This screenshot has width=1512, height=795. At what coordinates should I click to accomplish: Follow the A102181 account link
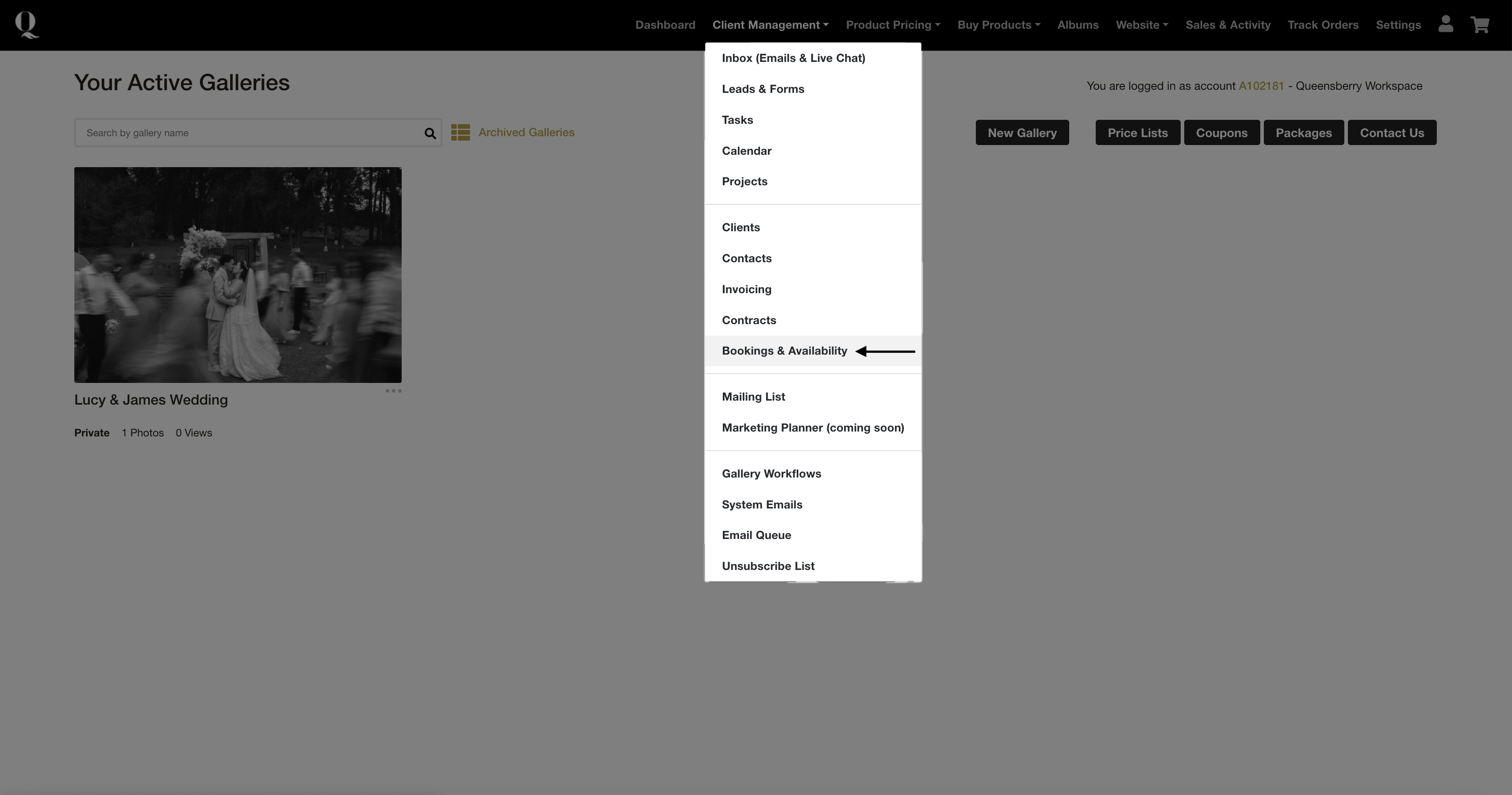pos(1261,86)
